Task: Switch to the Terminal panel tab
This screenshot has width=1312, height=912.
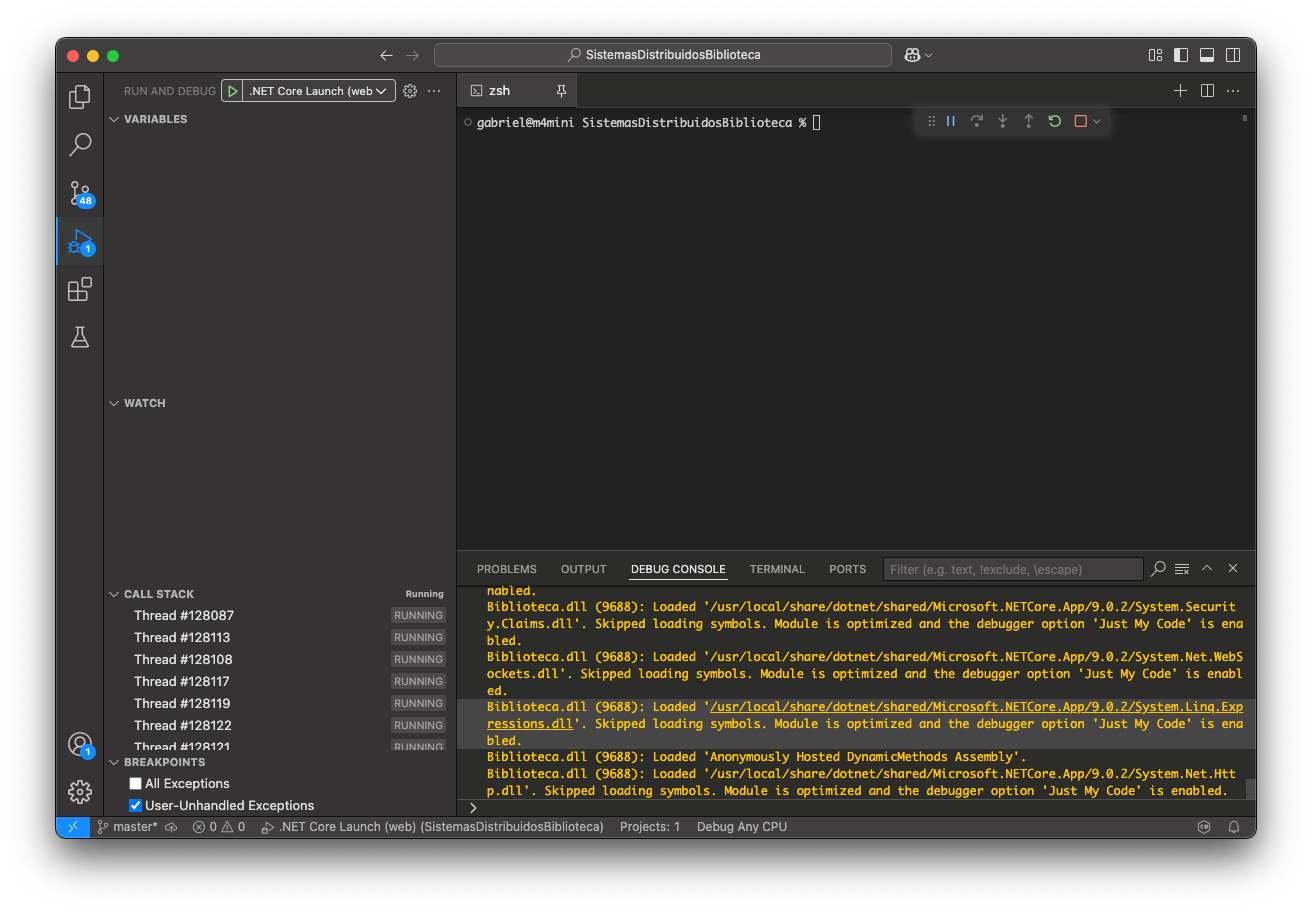Action: [x=776, y=569]
